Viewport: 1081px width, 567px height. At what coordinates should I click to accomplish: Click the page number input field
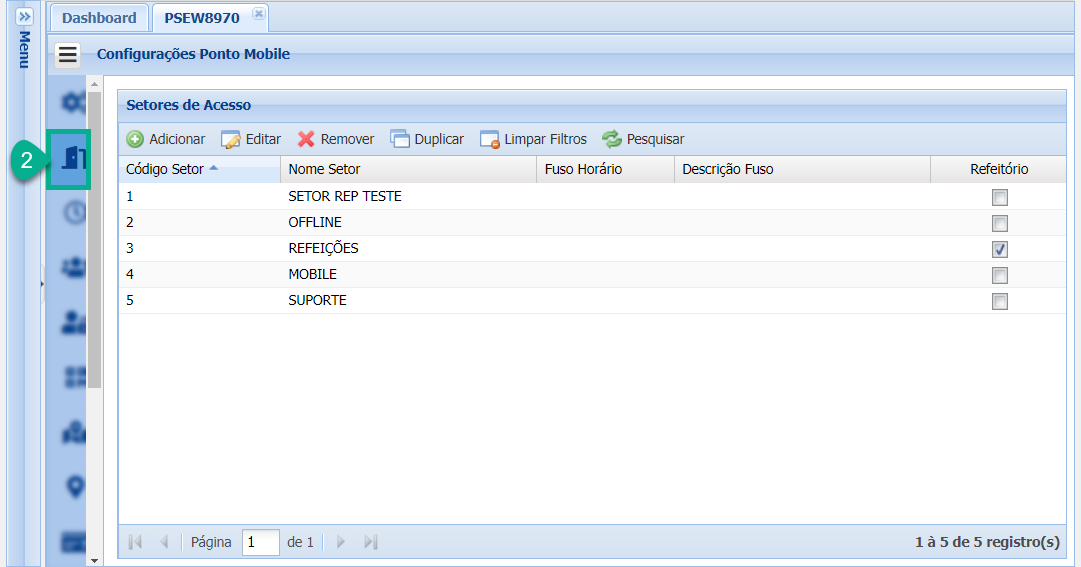(x=261, y=542)
